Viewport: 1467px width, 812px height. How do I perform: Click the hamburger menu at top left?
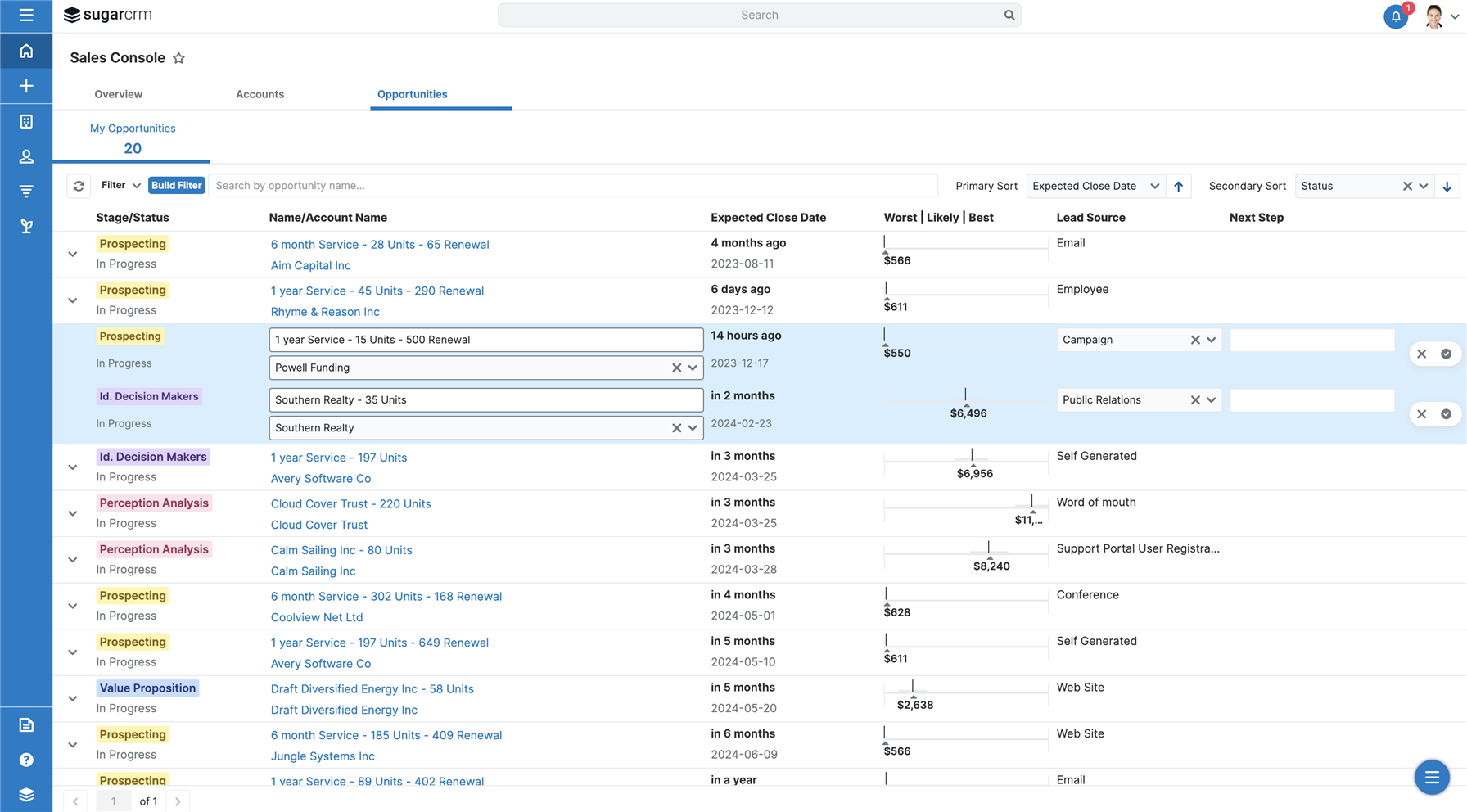tap(25, 16)
